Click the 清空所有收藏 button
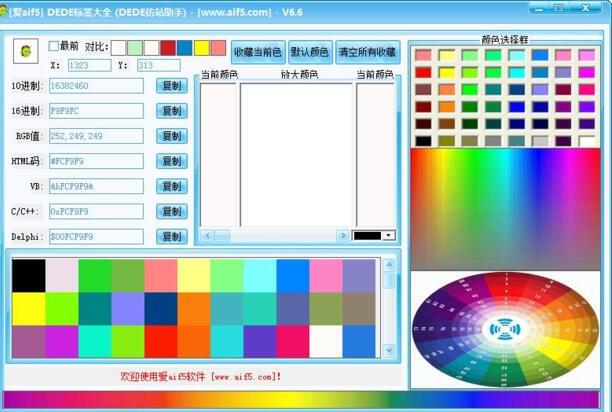The image size is (612, 412). click(368, 52)
